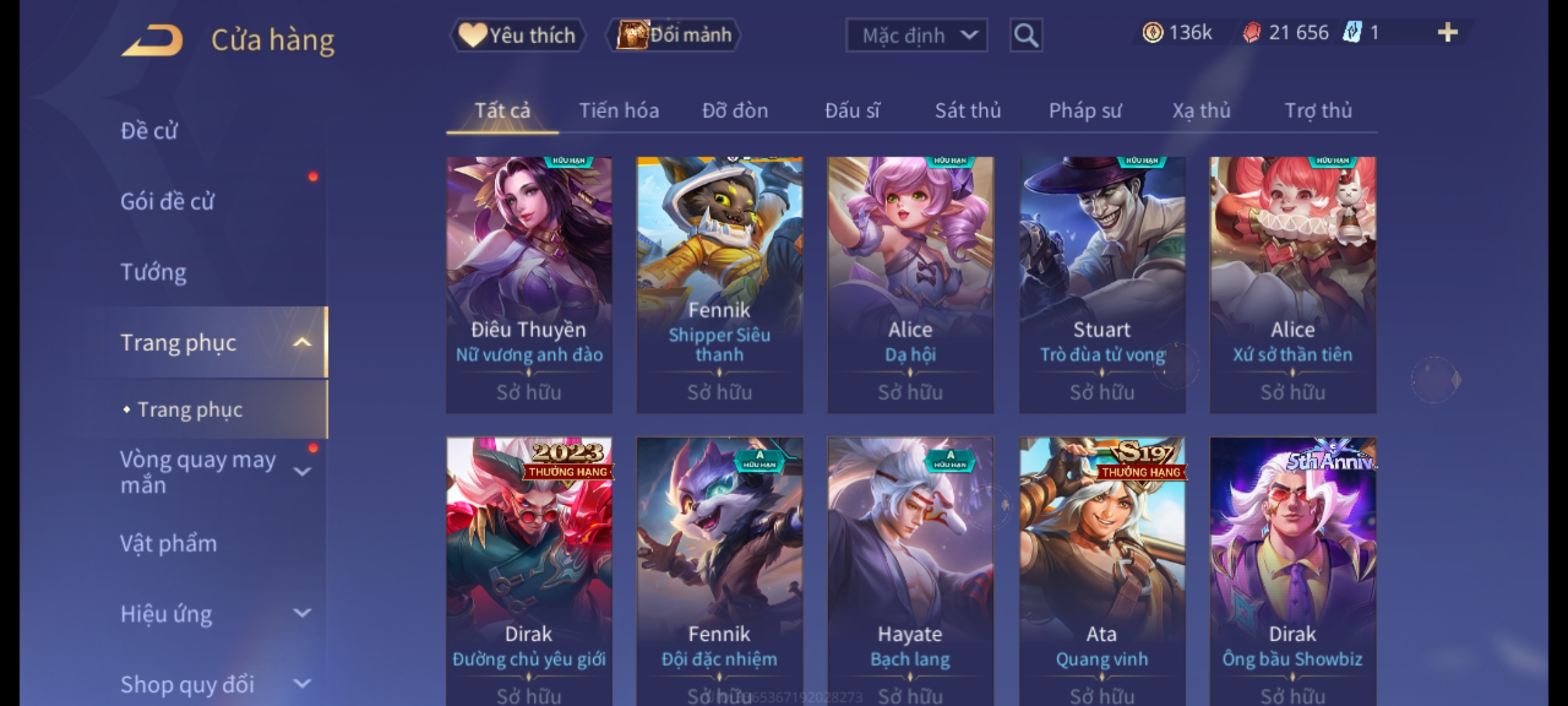This screenshot has width=1568, height=706.
Task: Expand the Hiệu ứng sidebar section
Action: coord(302,613)
